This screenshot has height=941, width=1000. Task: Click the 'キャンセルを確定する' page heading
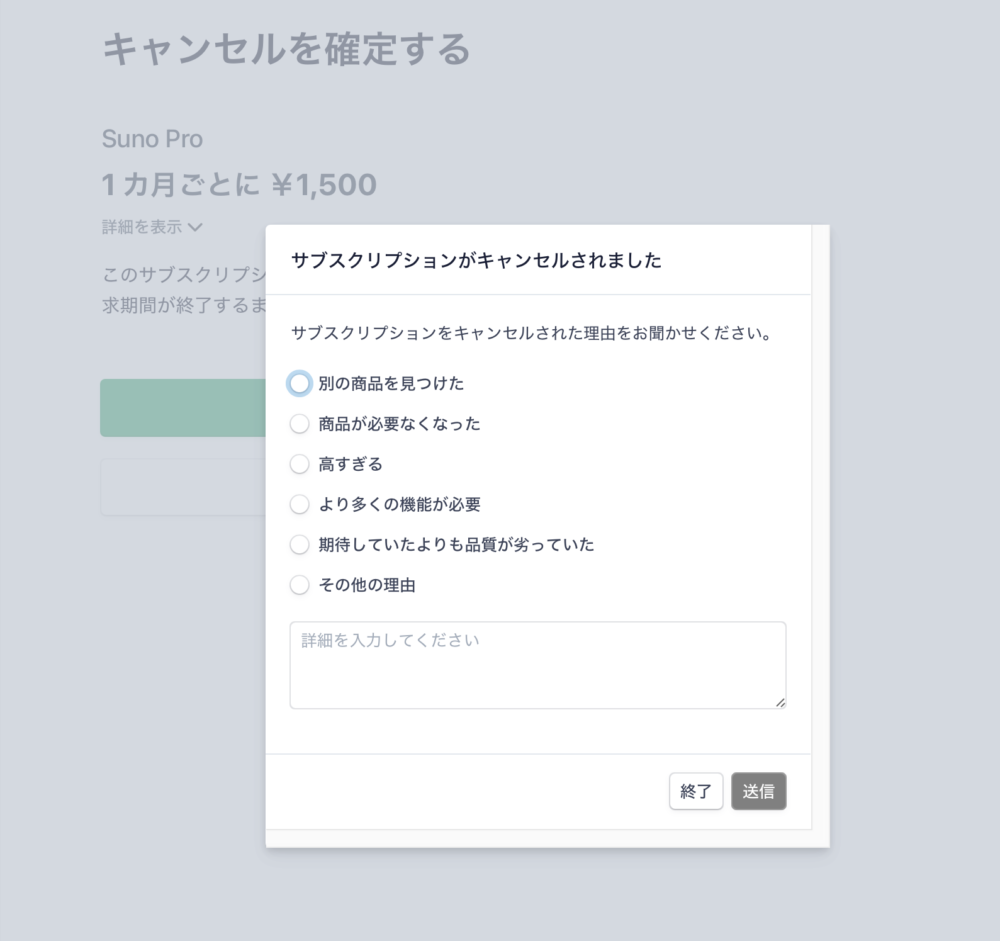286,49
